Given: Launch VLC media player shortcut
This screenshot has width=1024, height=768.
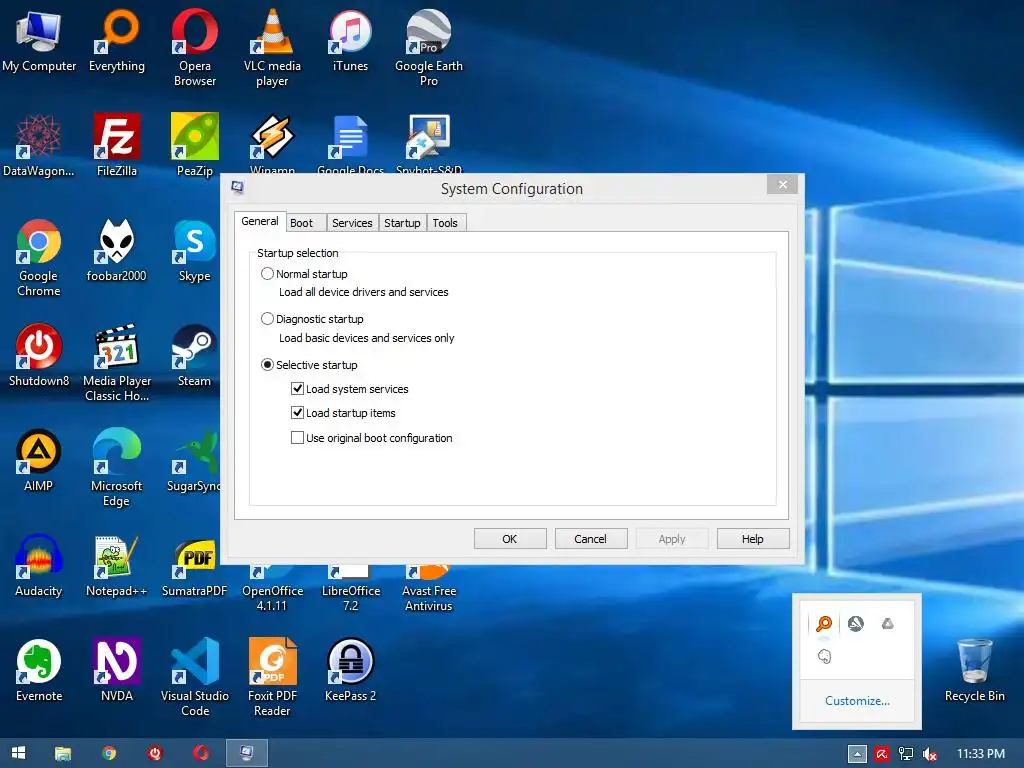Looking at the screenshot, I should click(x=272, y=47).
